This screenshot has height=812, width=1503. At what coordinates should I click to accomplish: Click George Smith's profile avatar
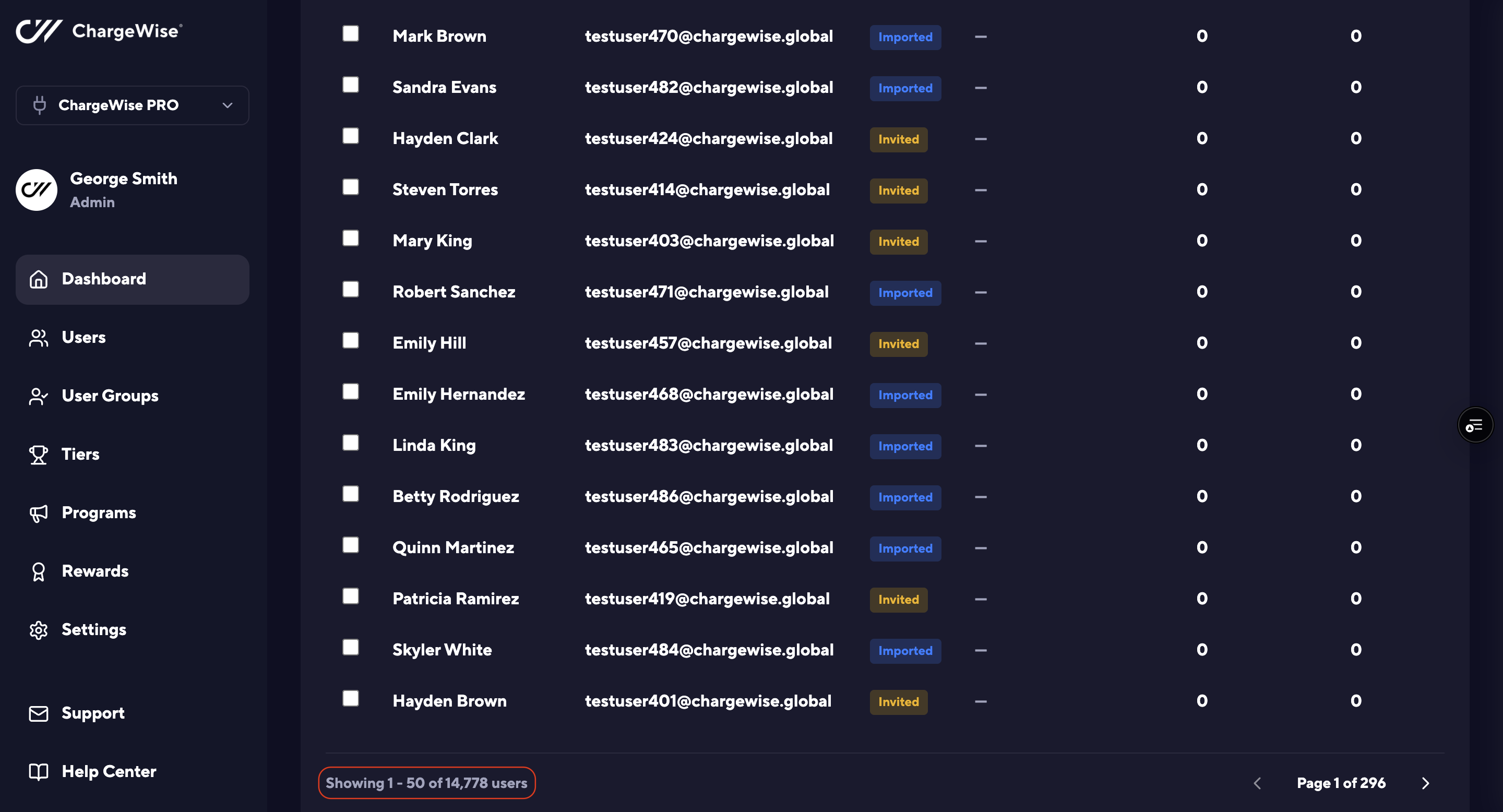coord(36,189)
